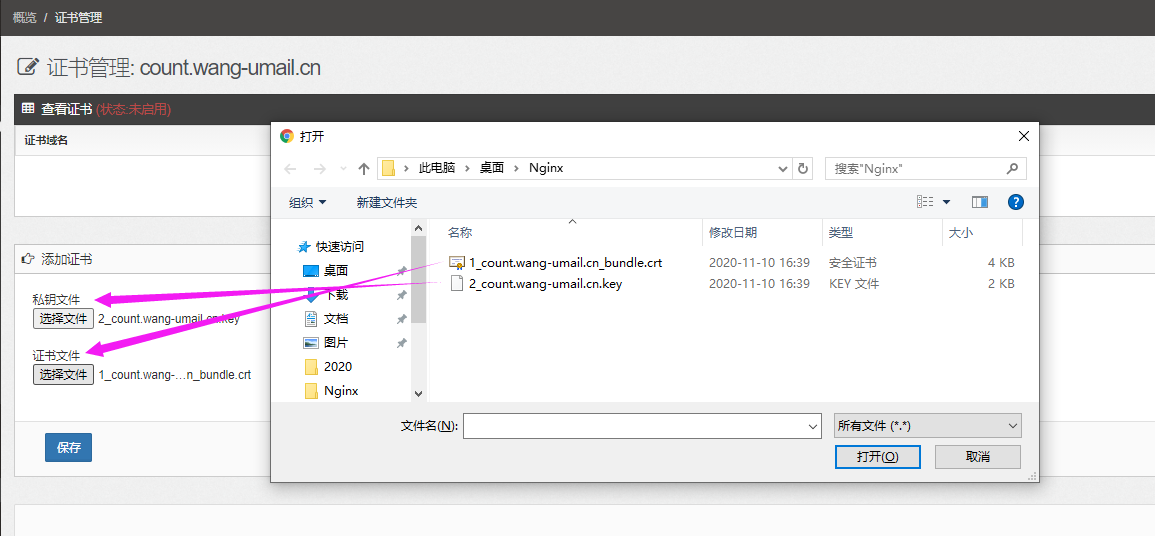Click the search magnifier in Nginx search box
The image size is (1155, 536).
pos(1012,169)
